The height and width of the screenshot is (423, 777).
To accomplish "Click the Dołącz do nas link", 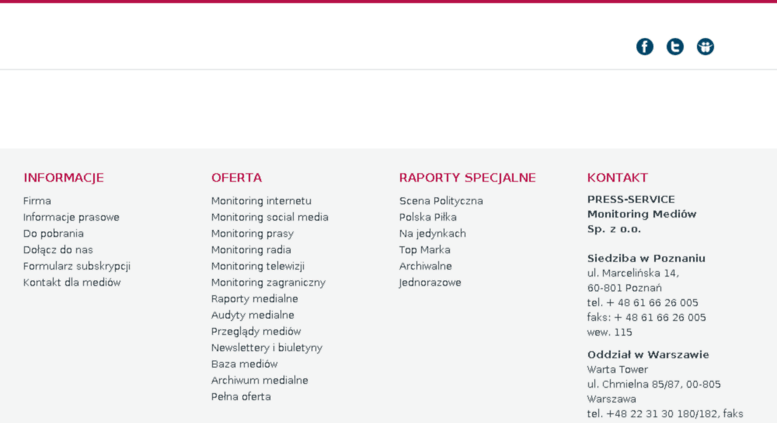I will point(58,250).
